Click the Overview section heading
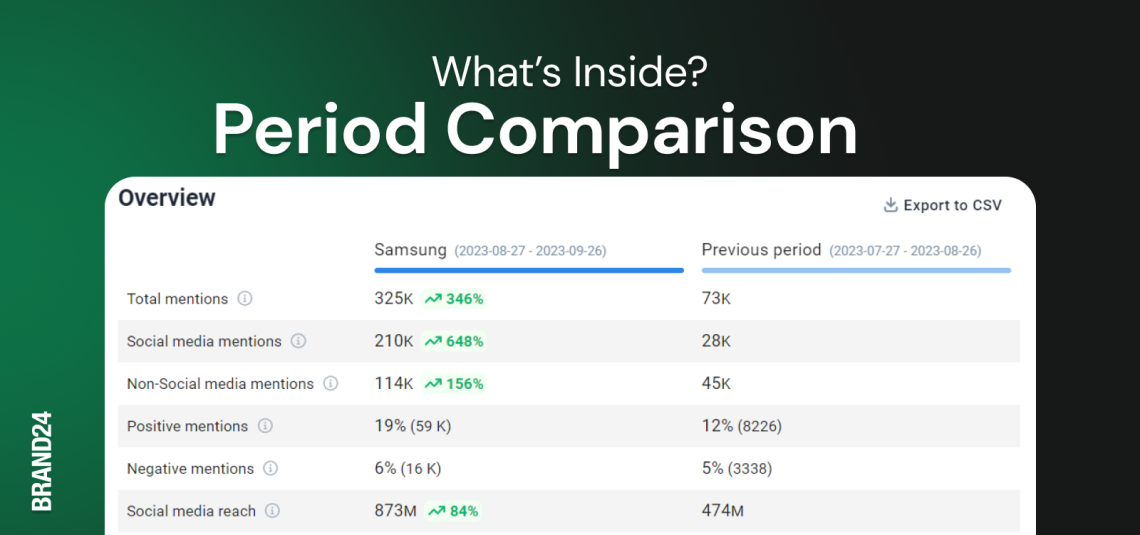 [167, 198]
